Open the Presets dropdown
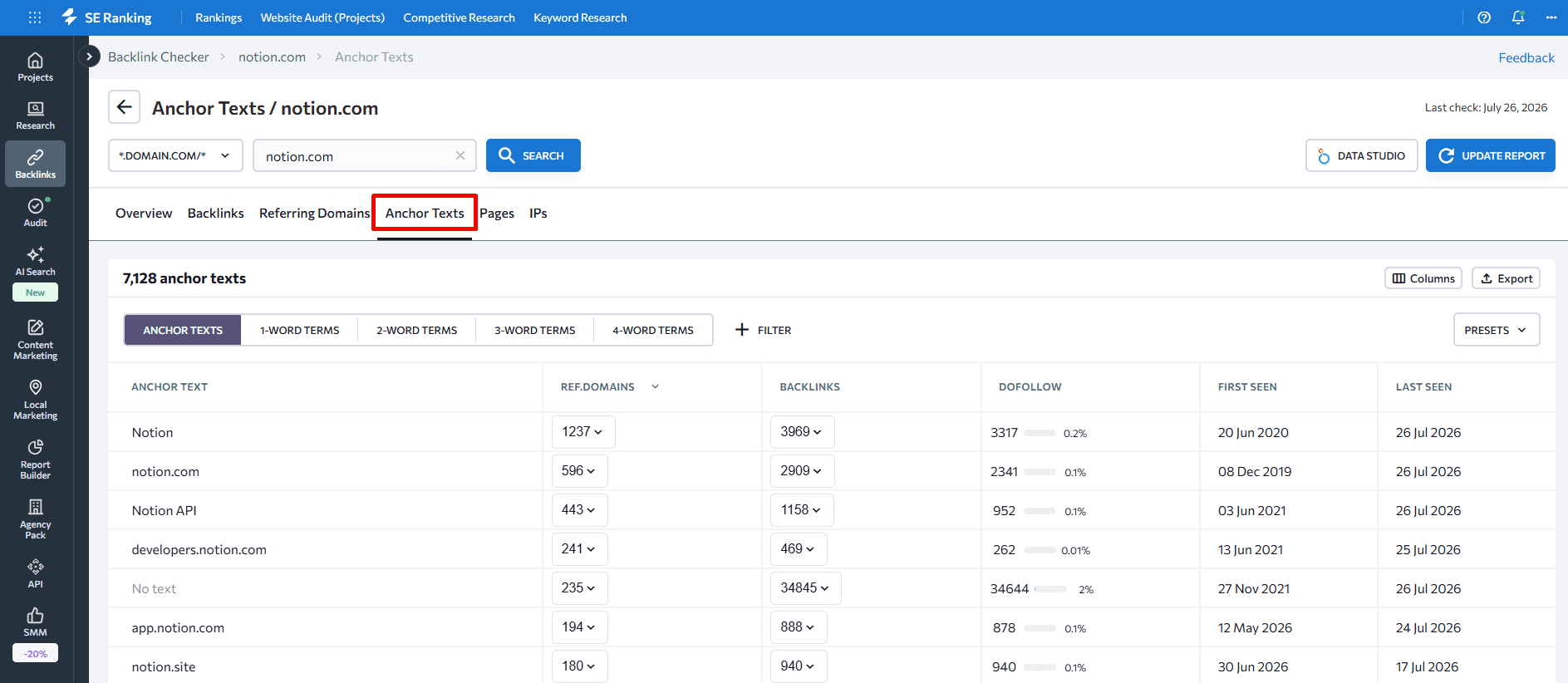Image resolution: width=1568 pixels, height=683 pixels. (x=1497, y=330)
